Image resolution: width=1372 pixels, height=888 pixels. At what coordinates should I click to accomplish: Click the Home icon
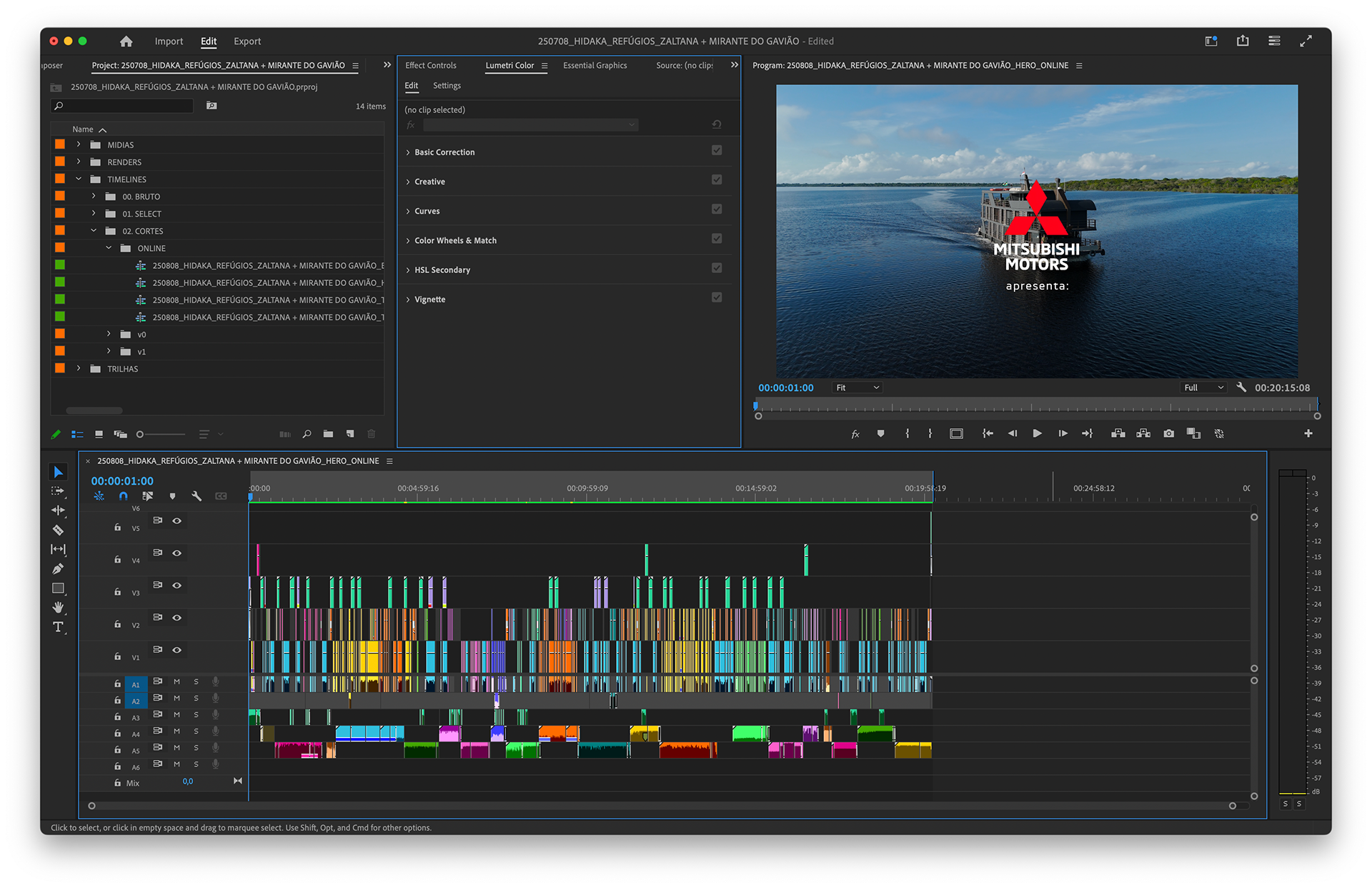[x=126, y=41]
